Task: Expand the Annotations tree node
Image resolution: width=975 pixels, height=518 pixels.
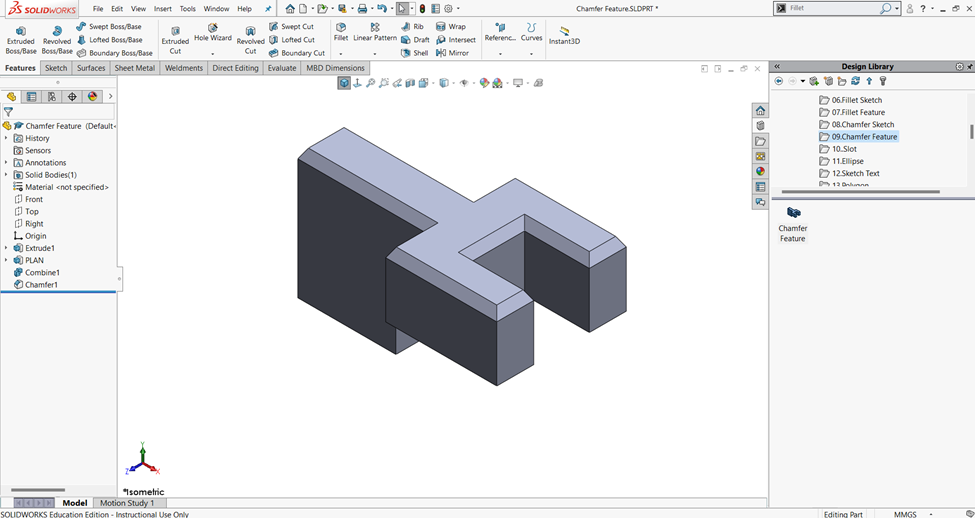Action: coord(6,162)
